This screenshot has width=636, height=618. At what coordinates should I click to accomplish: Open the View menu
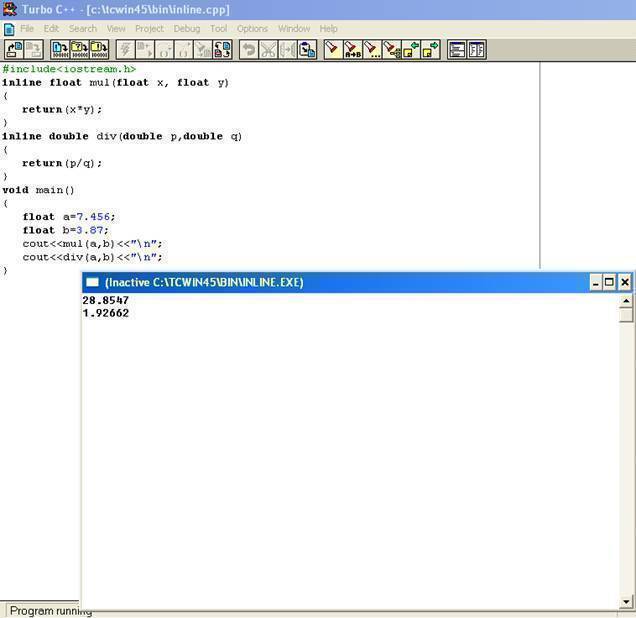[x=116, y=29]
